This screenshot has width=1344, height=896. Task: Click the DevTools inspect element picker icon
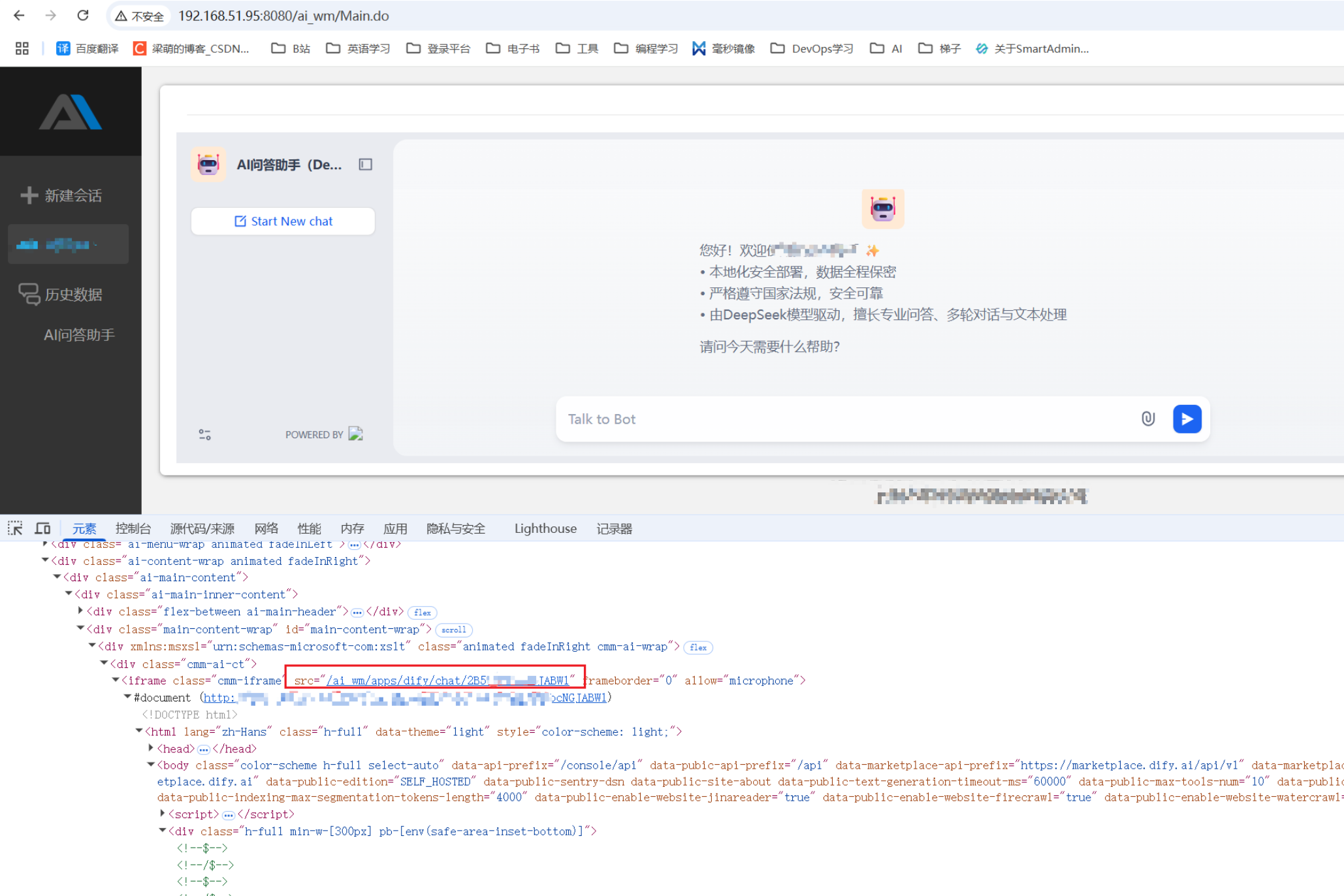[15, 528]
